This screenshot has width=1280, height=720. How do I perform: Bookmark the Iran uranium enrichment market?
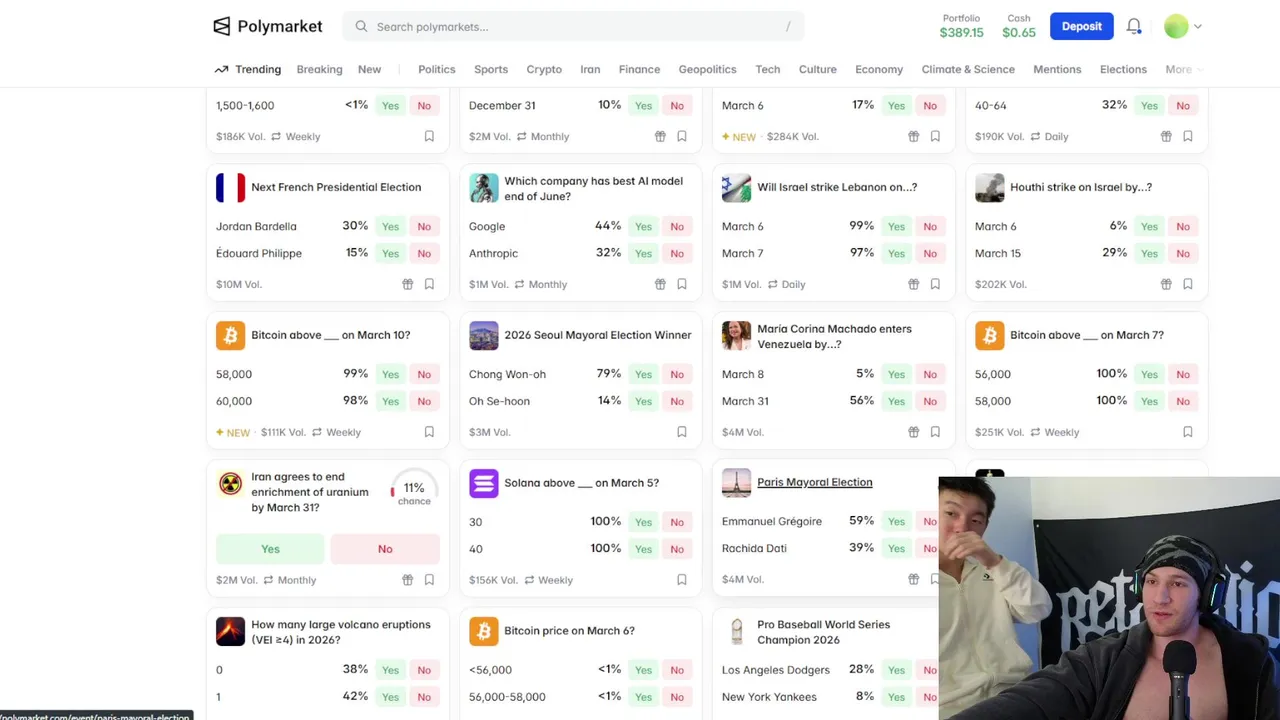coord(429,580)
